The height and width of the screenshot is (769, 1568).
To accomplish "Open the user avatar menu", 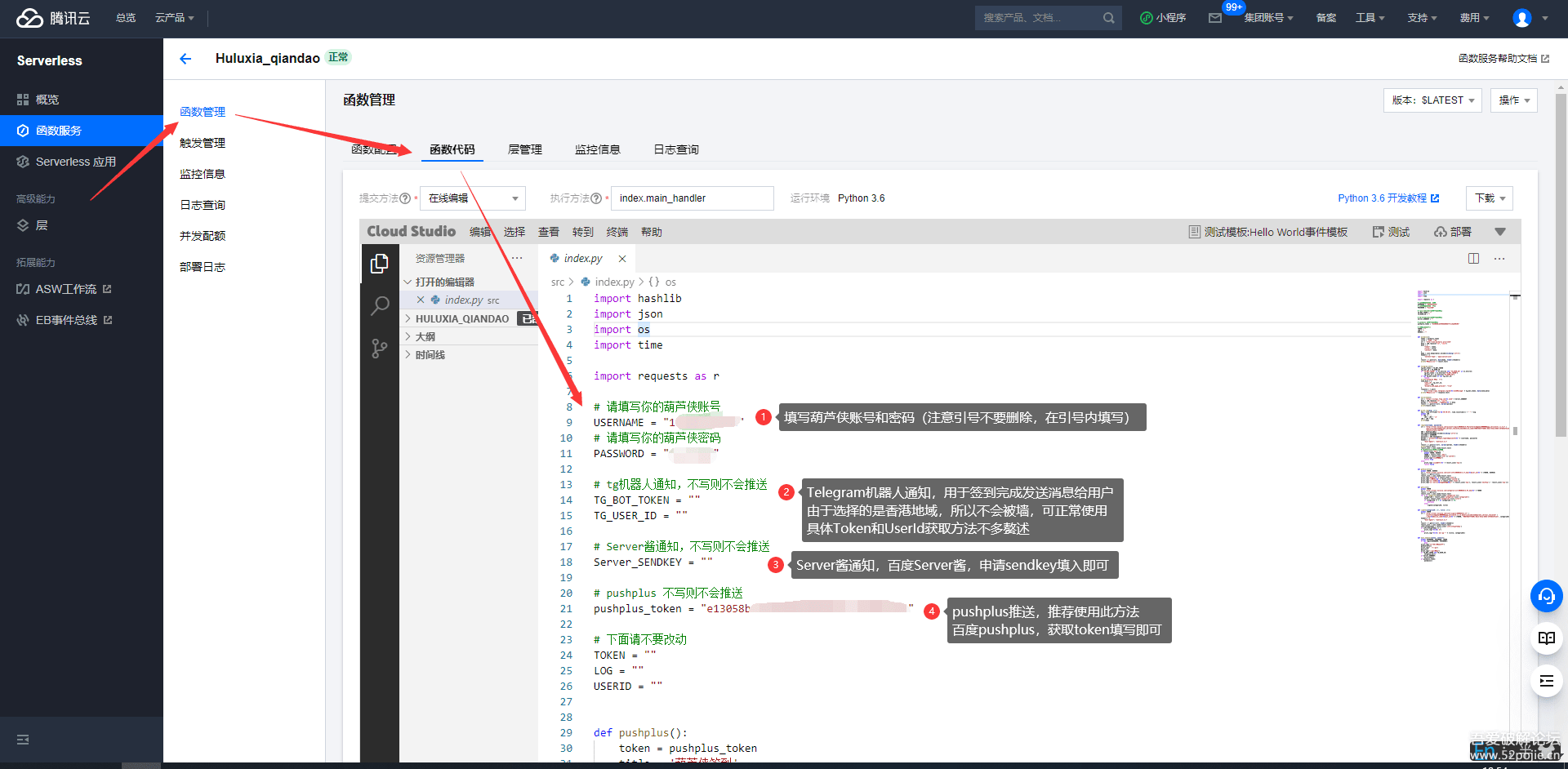I will coord(1522,18).
